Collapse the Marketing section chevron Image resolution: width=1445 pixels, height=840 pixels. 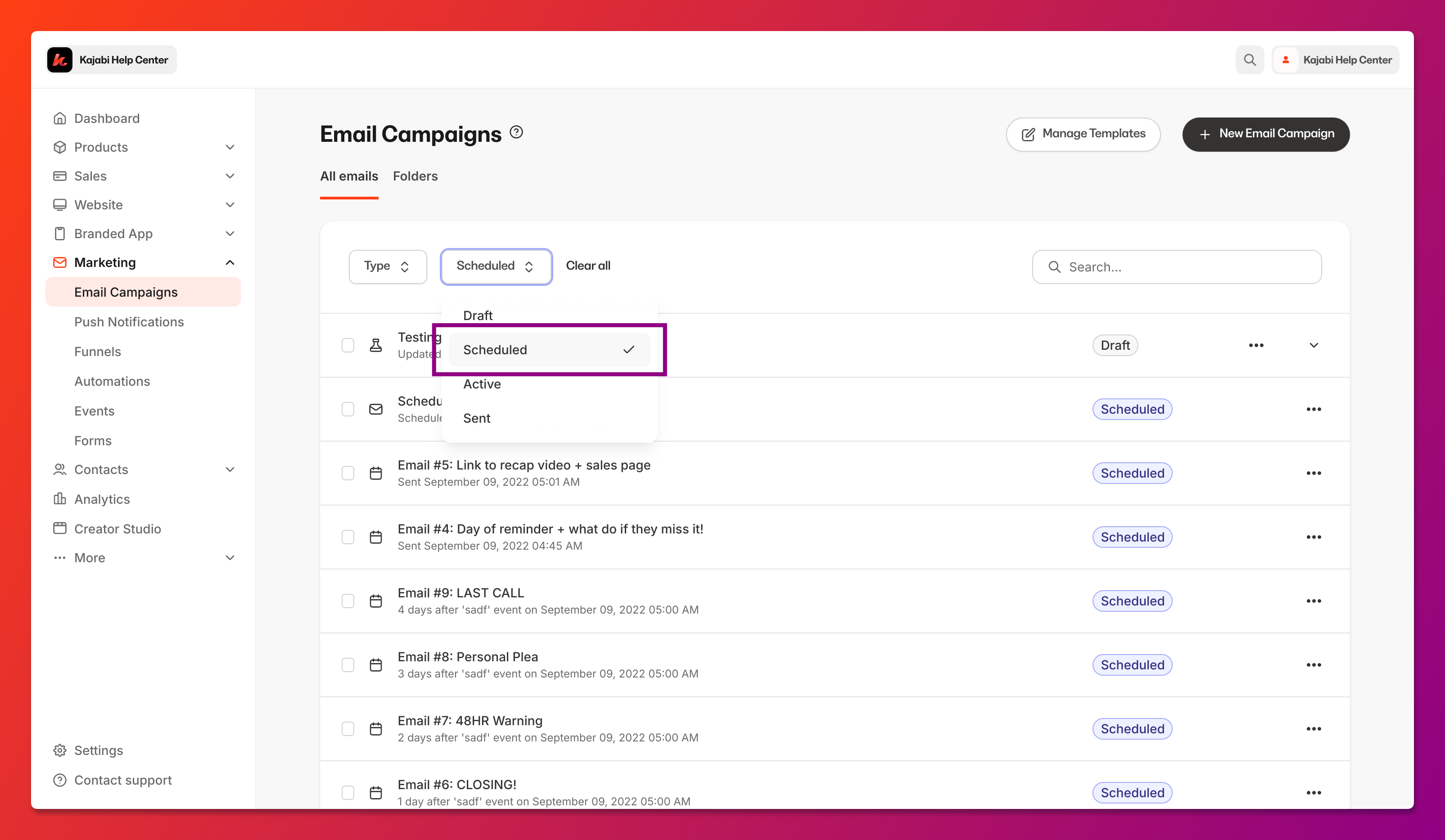click(x=230, y=262)
